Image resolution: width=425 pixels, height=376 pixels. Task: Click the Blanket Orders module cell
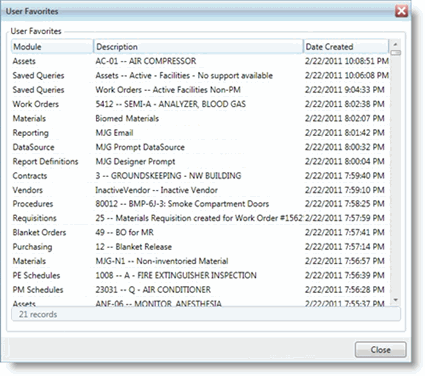[x=39, y=232]
